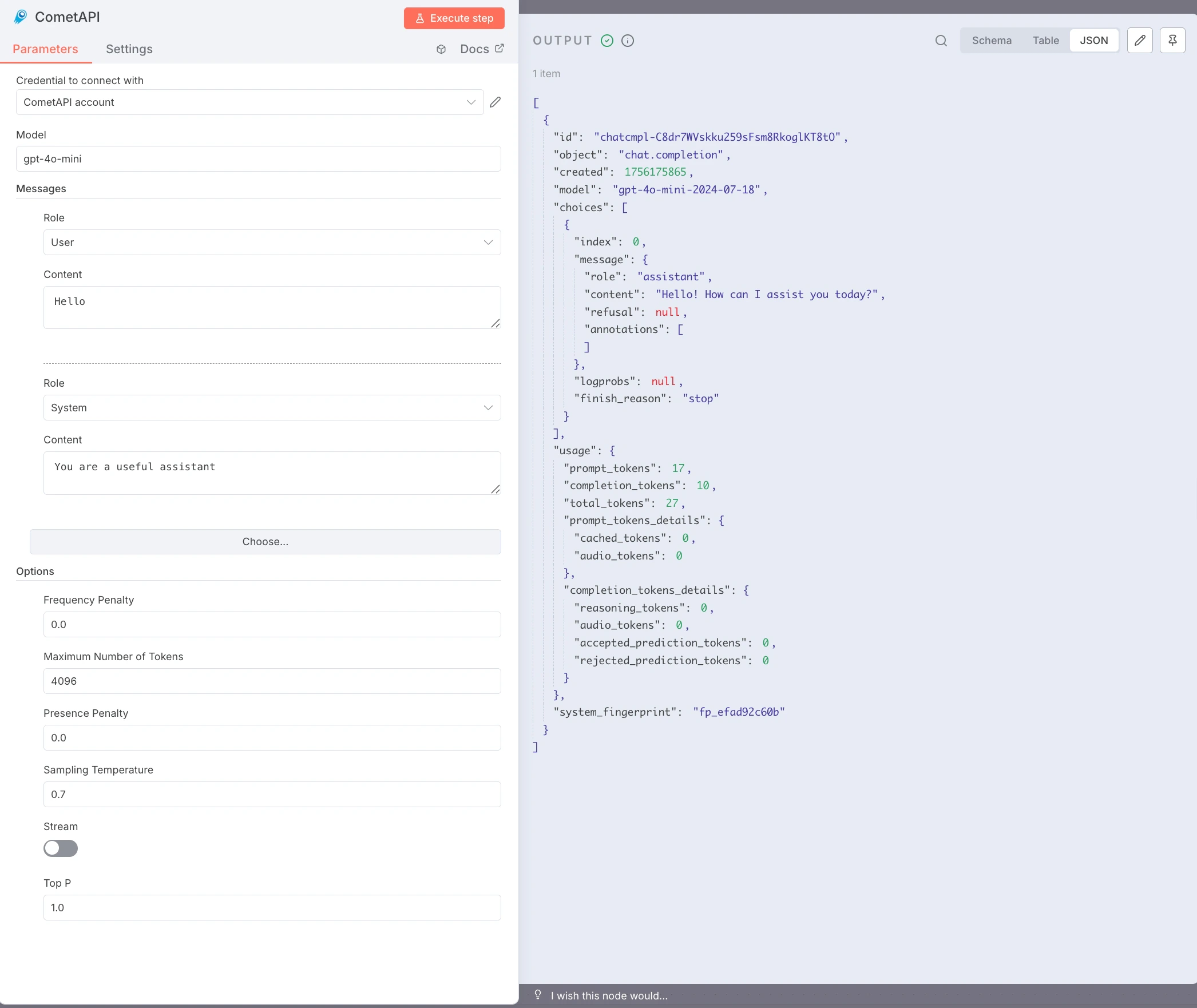Switch the output view to Table
Screen dimensions: 1197x1008
(1045, 41)
